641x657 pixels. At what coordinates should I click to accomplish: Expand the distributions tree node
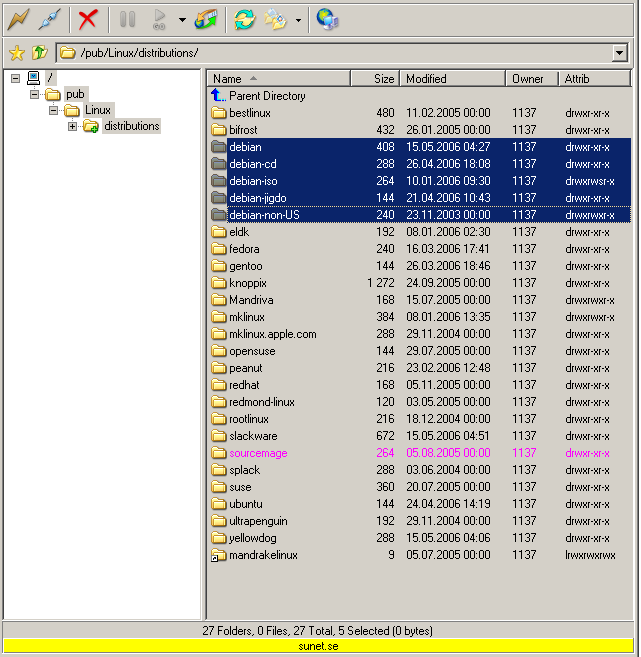pyautogui.click(x=72, y=126)
